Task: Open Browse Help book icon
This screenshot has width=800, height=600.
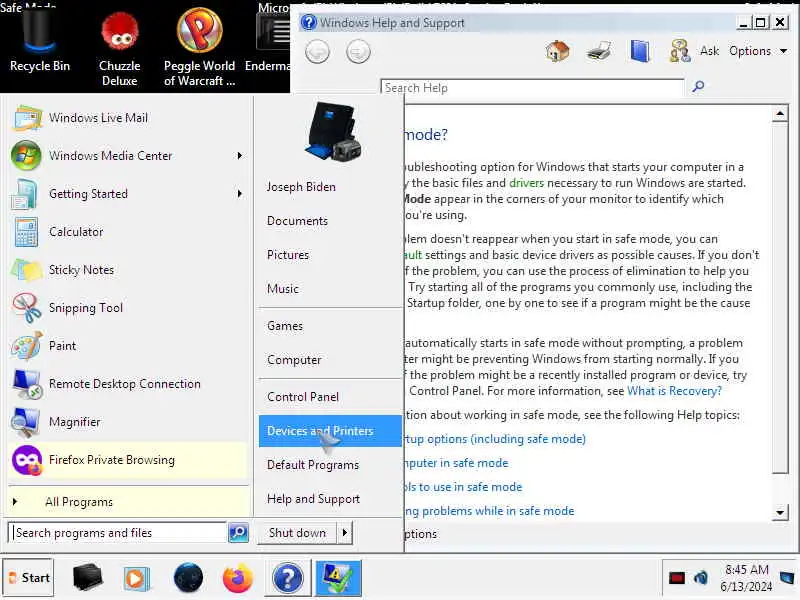Action: 640,51
